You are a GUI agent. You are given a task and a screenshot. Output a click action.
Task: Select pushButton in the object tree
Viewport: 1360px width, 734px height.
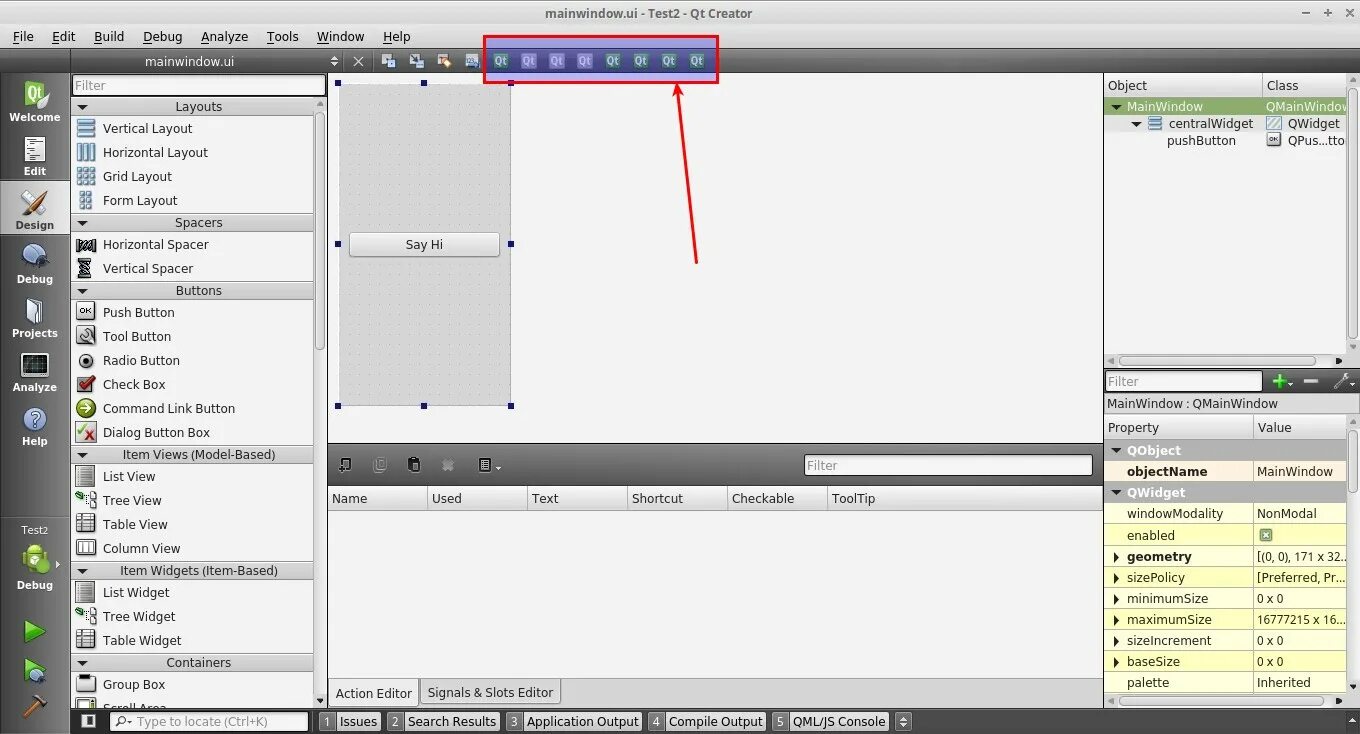point(1201,141)
